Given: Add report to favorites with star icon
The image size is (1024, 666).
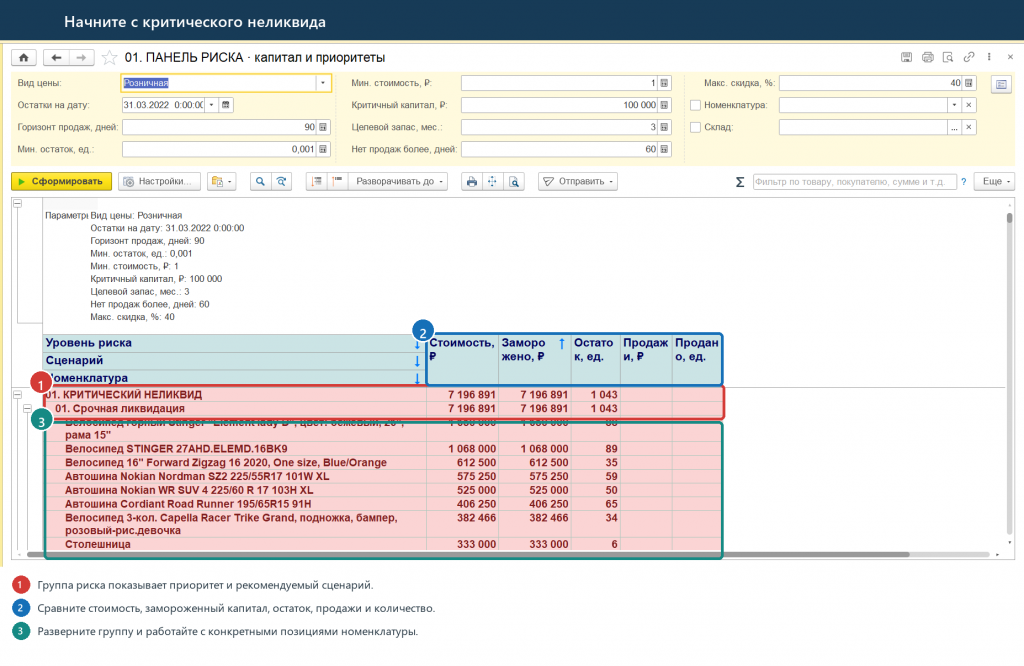Looking at the screenshot, I should [x=110, y=57].
